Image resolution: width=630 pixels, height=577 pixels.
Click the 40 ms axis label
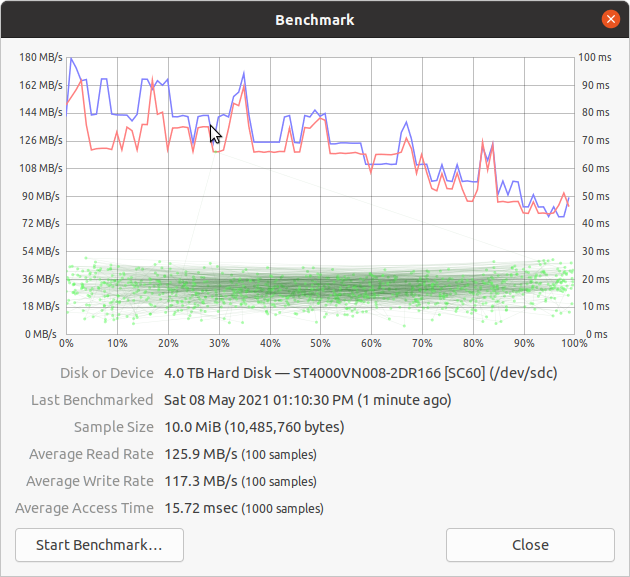595,223
